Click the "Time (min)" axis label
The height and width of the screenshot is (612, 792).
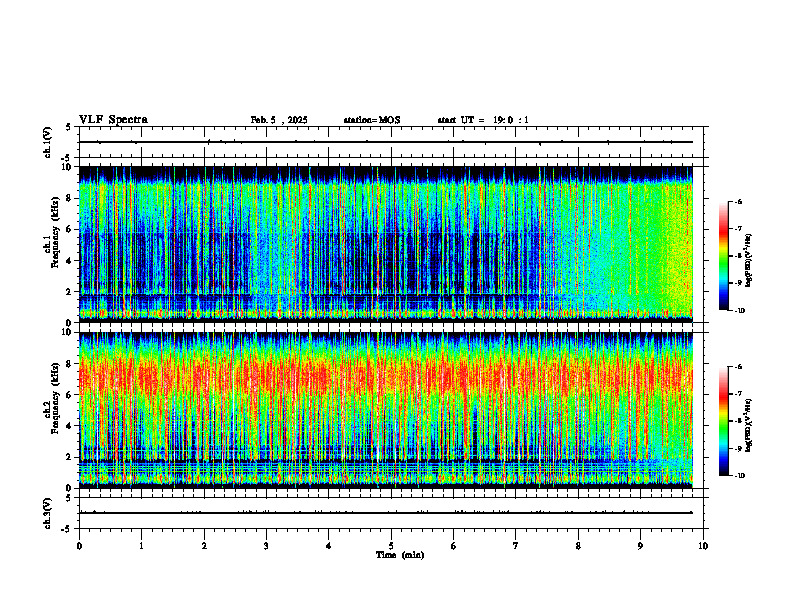point(400,555)
